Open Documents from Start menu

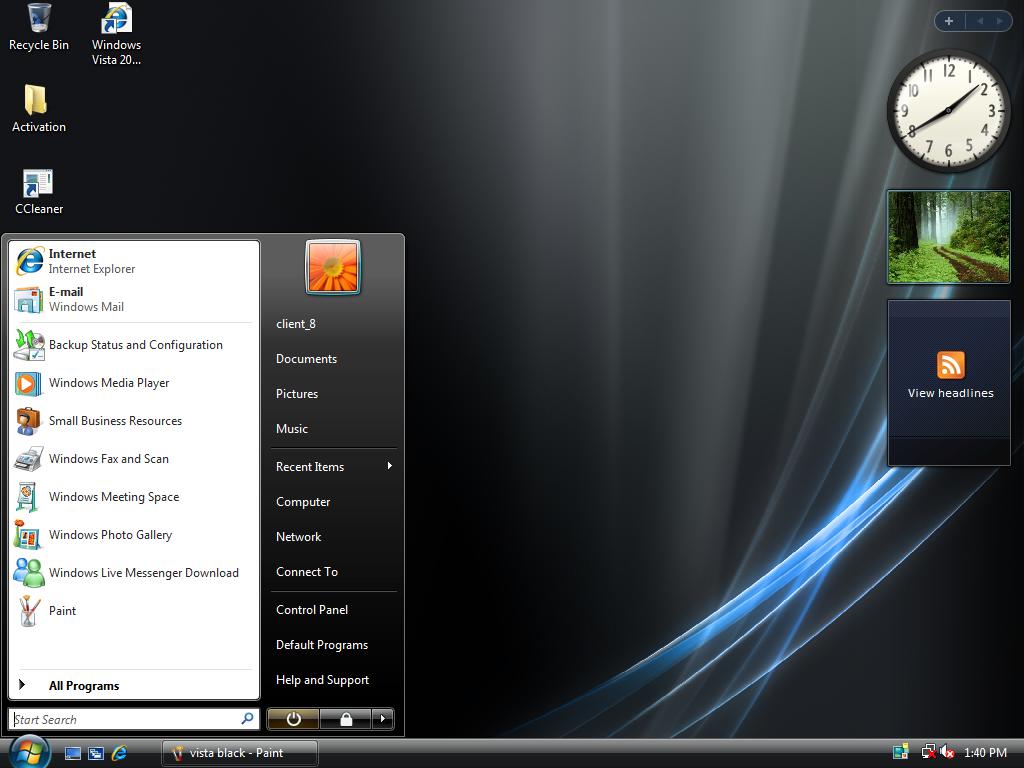[x=306, y=359]
